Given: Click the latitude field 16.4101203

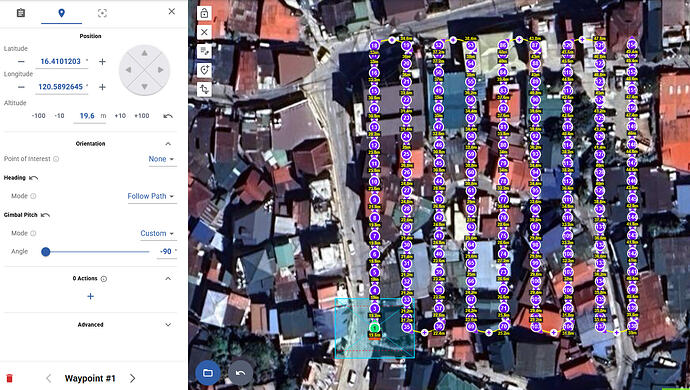Looking at the screenshot, I should click(61, 62).
